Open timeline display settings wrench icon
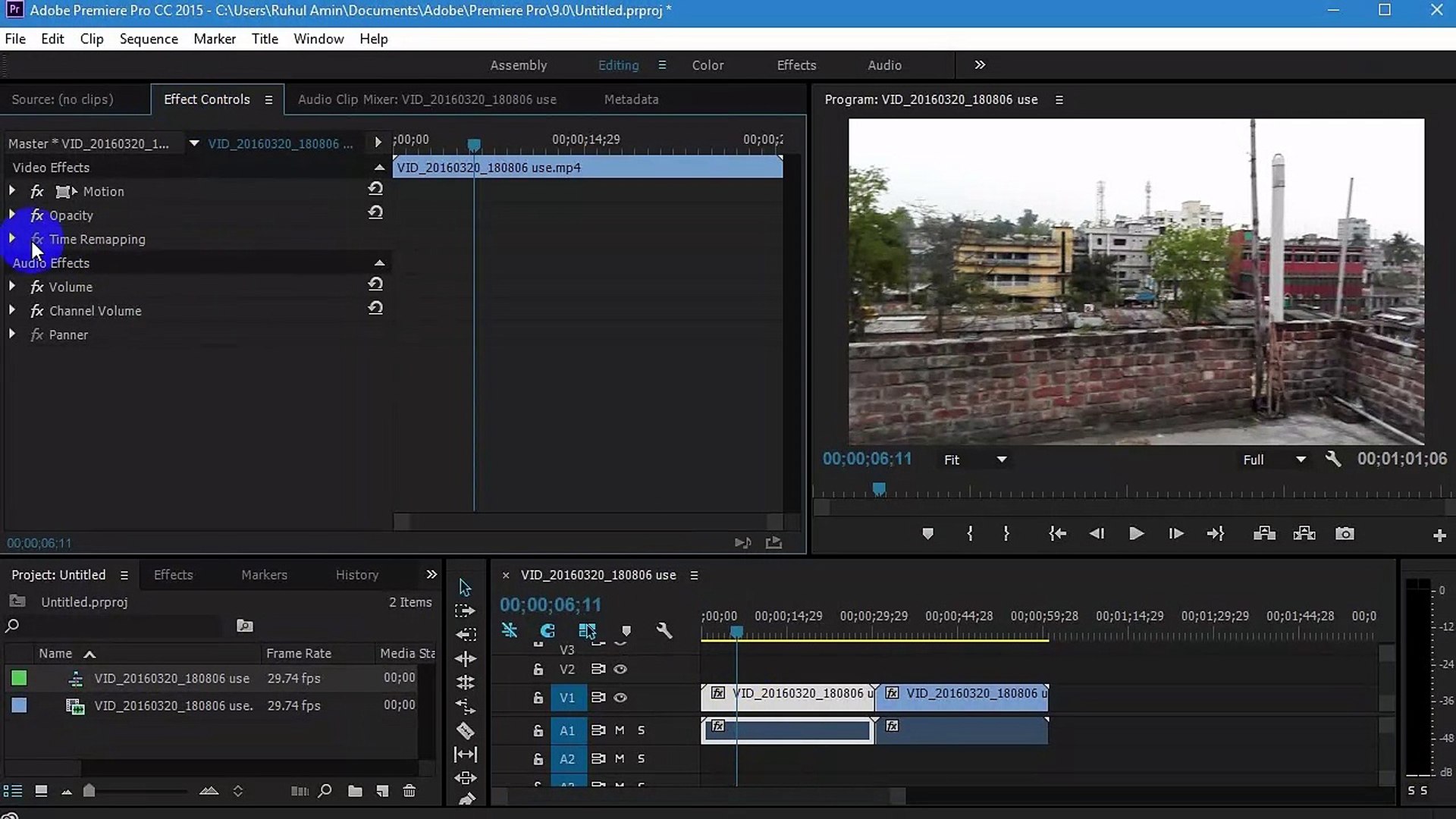This screenshot has width=1456, height=819. pyautogui.click(x=664, y=631)
